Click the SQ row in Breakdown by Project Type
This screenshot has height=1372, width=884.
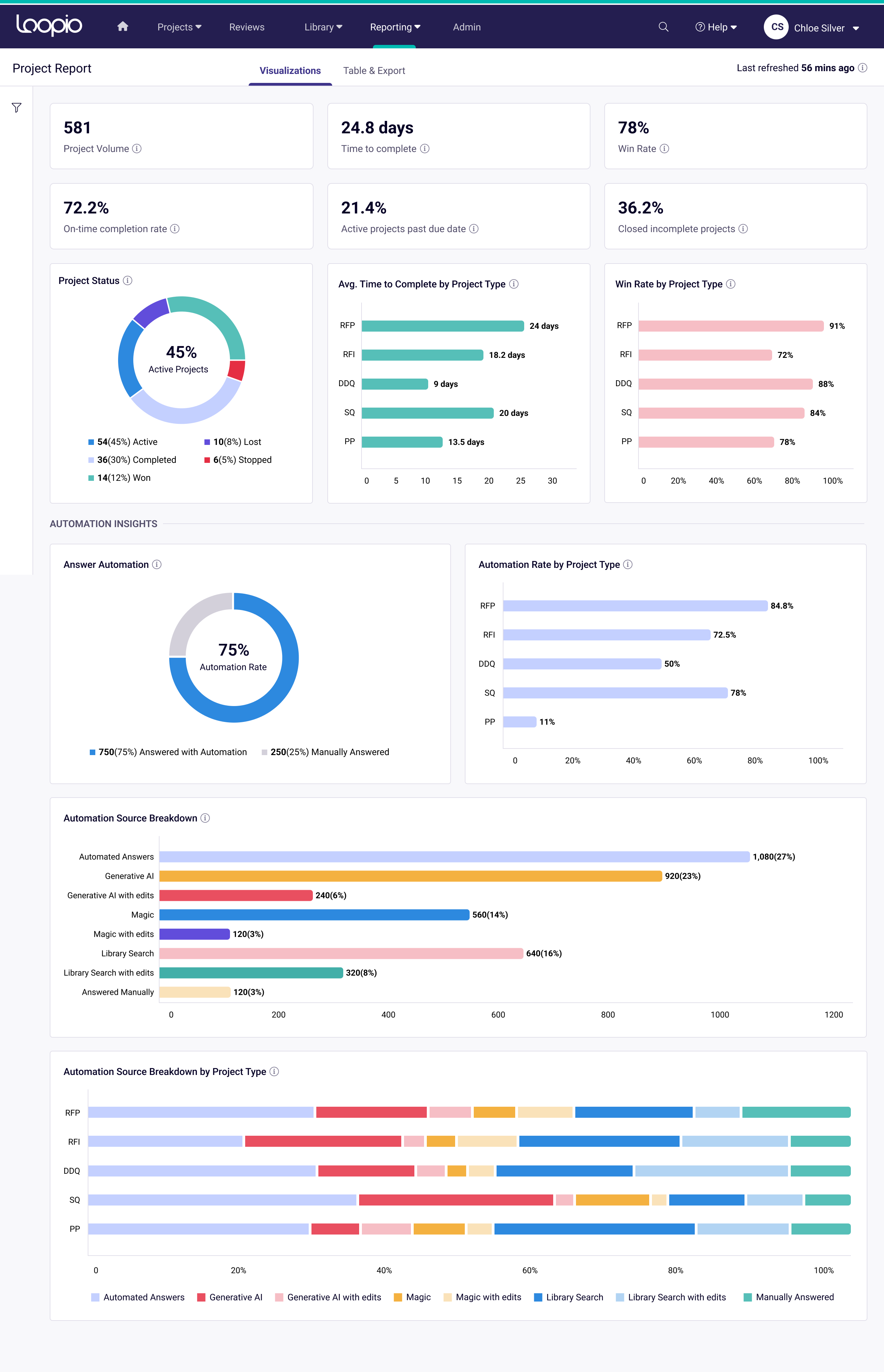coord(469,1199)
